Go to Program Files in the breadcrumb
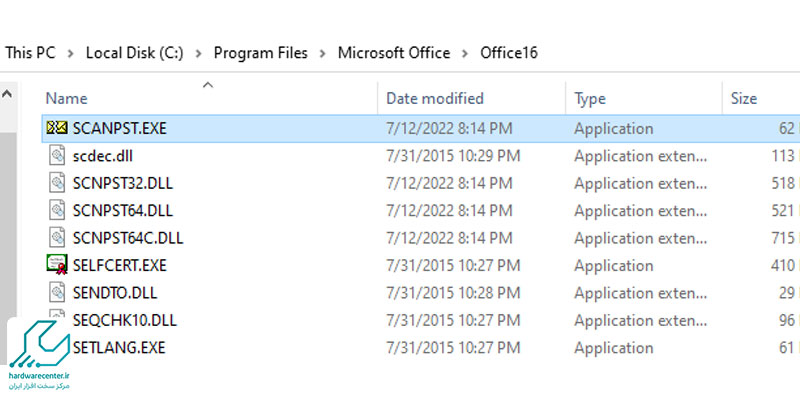Image resolution: width=800 pixels, height=400 pixels. [x=261, y=53]
